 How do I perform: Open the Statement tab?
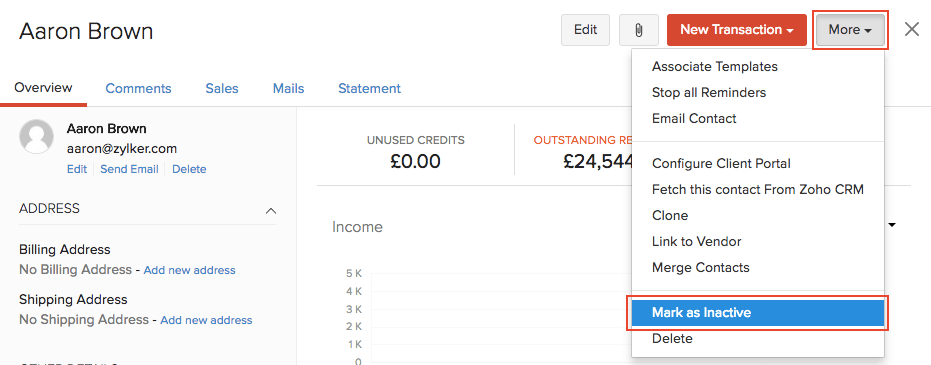click(x=369, y=88)
